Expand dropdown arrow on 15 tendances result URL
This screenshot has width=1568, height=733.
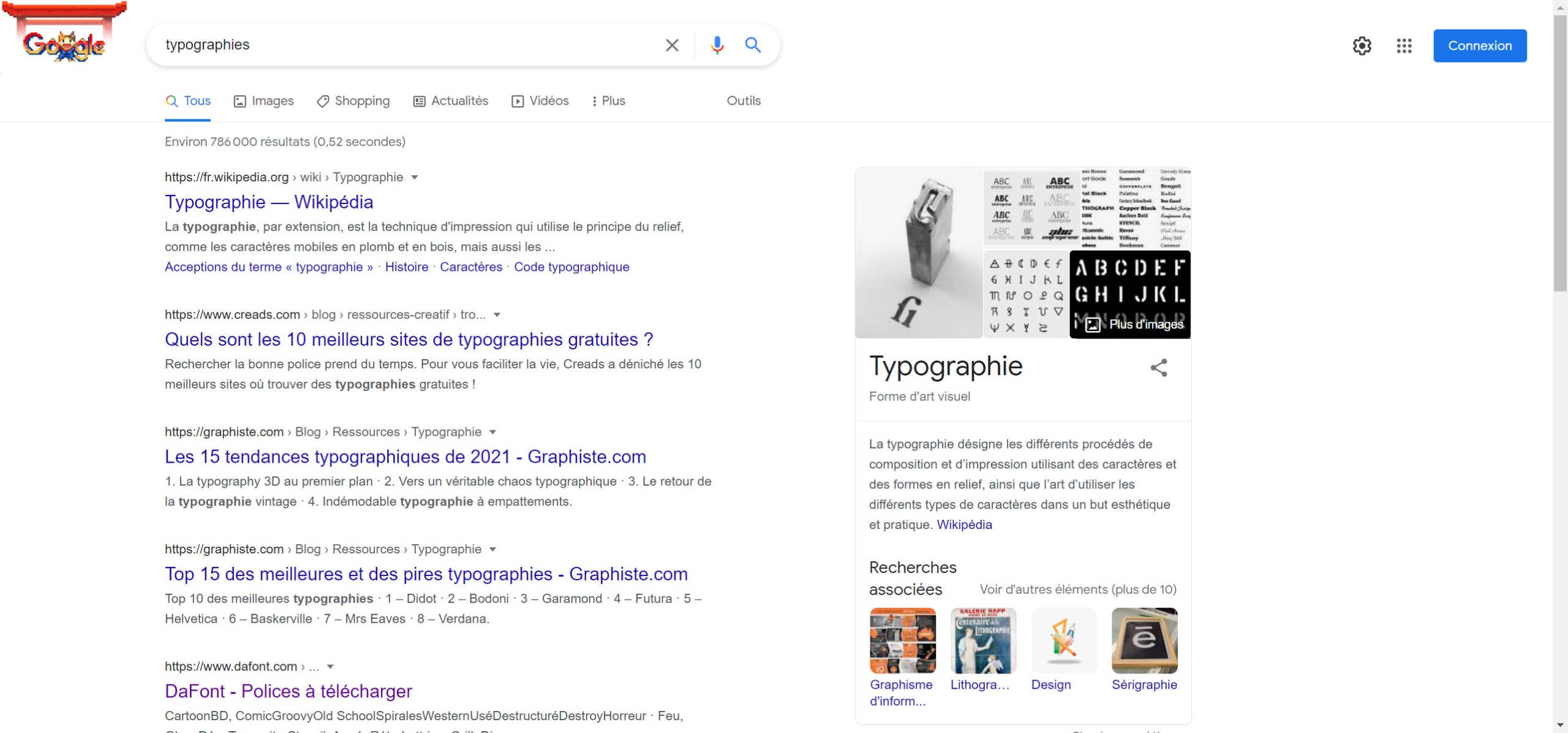(493, 432)
